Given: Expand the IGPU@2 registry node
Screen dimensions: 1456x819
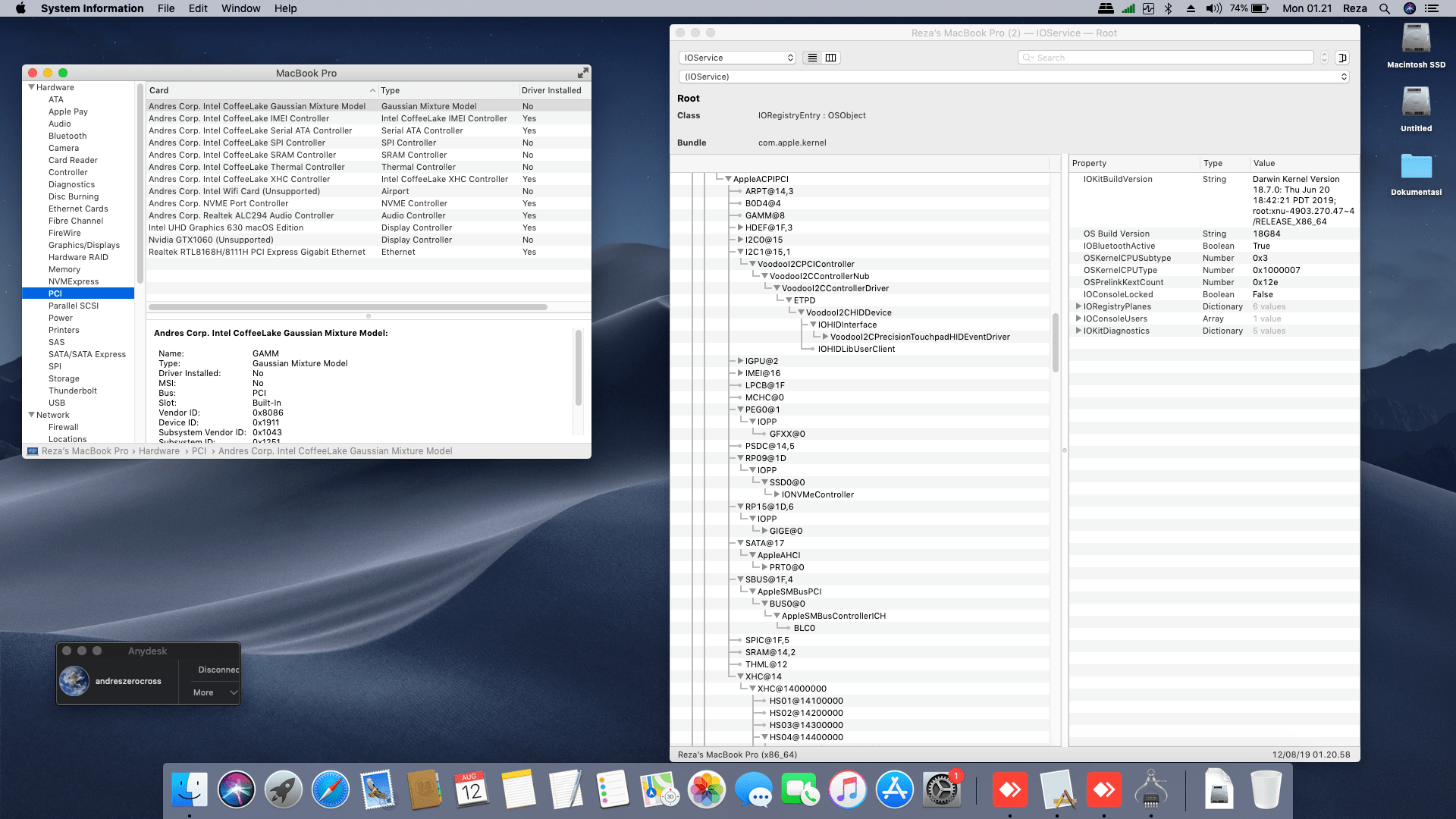Looking at the screenshot, I should pyautogui.click(x=740, y=361).
